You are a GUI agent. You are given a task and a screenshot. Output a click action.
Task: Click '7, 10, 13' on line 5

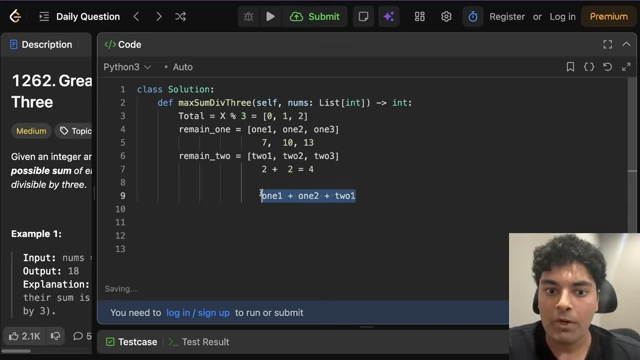pos(288,143)
